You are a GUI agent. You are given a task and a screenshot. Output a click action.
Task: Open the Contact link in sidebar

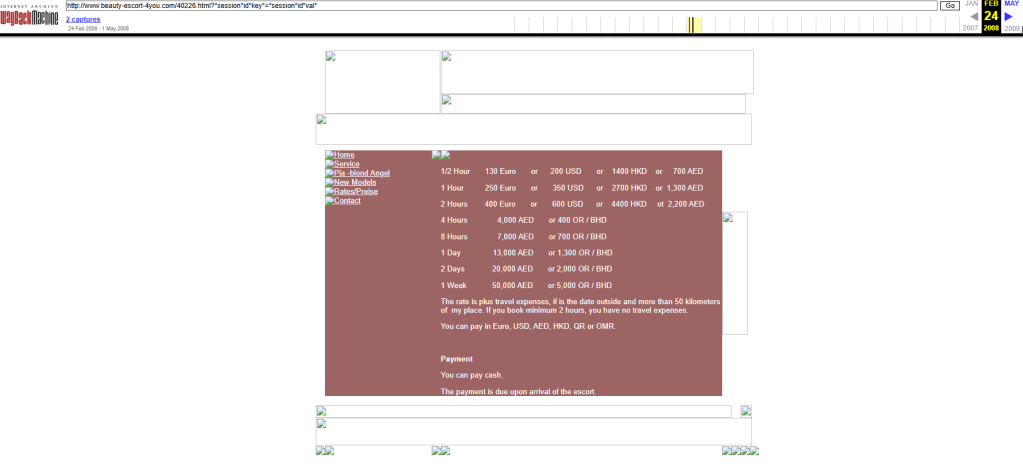point(347,201)
